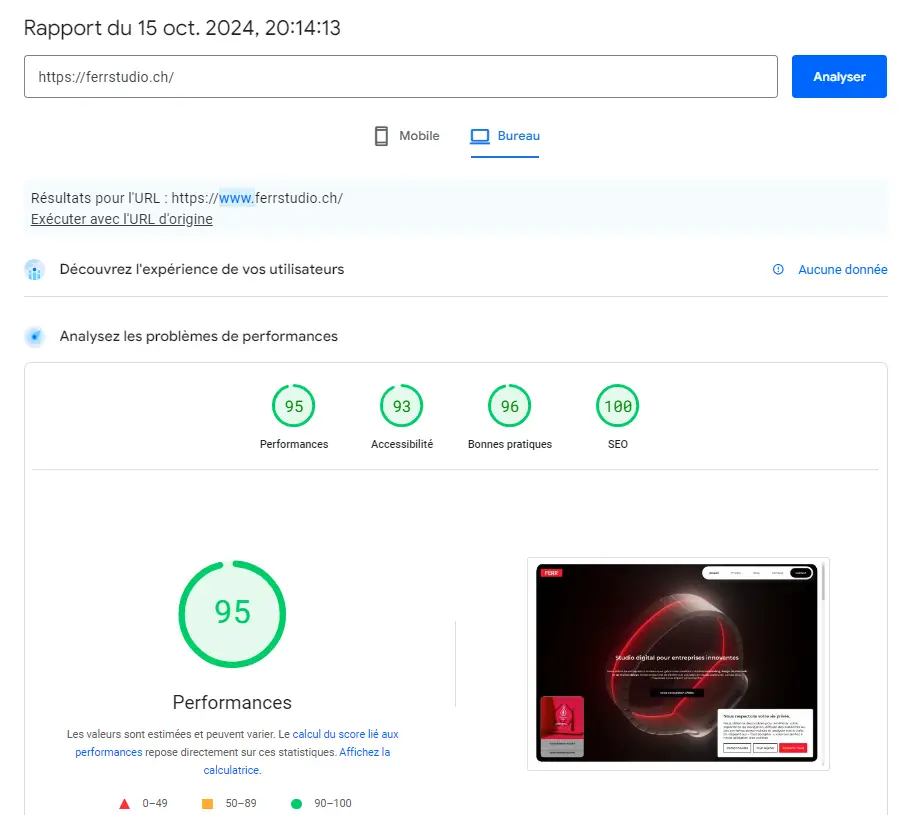
Task: Switch to the Mobile tab
Action: pos(407,136)
